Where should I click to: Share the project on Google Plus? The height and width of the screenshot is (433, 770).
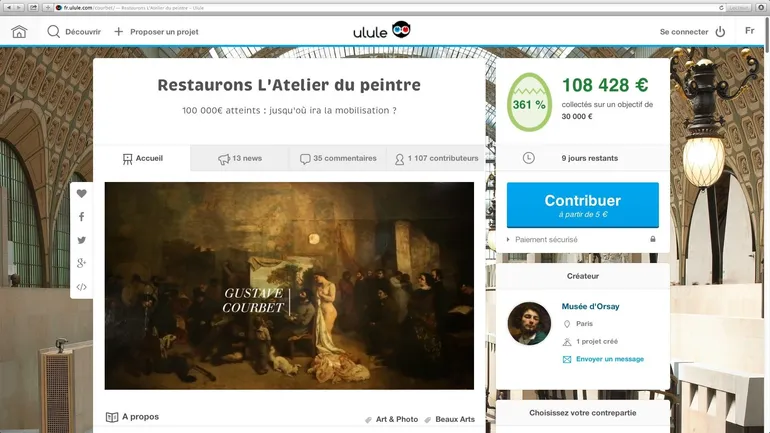coord(82,263)
